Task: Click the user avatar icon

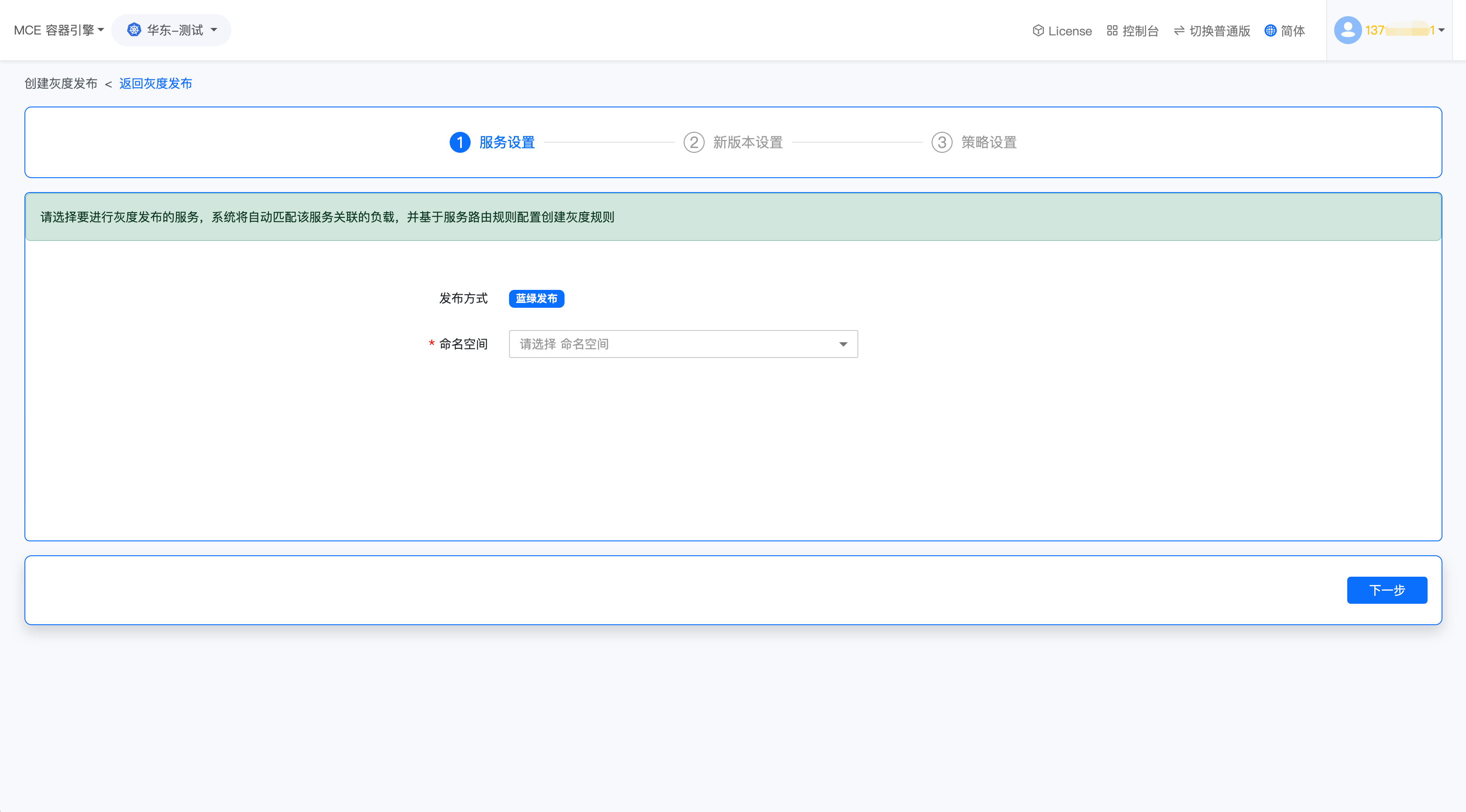Action: (x=1348, y=30)
